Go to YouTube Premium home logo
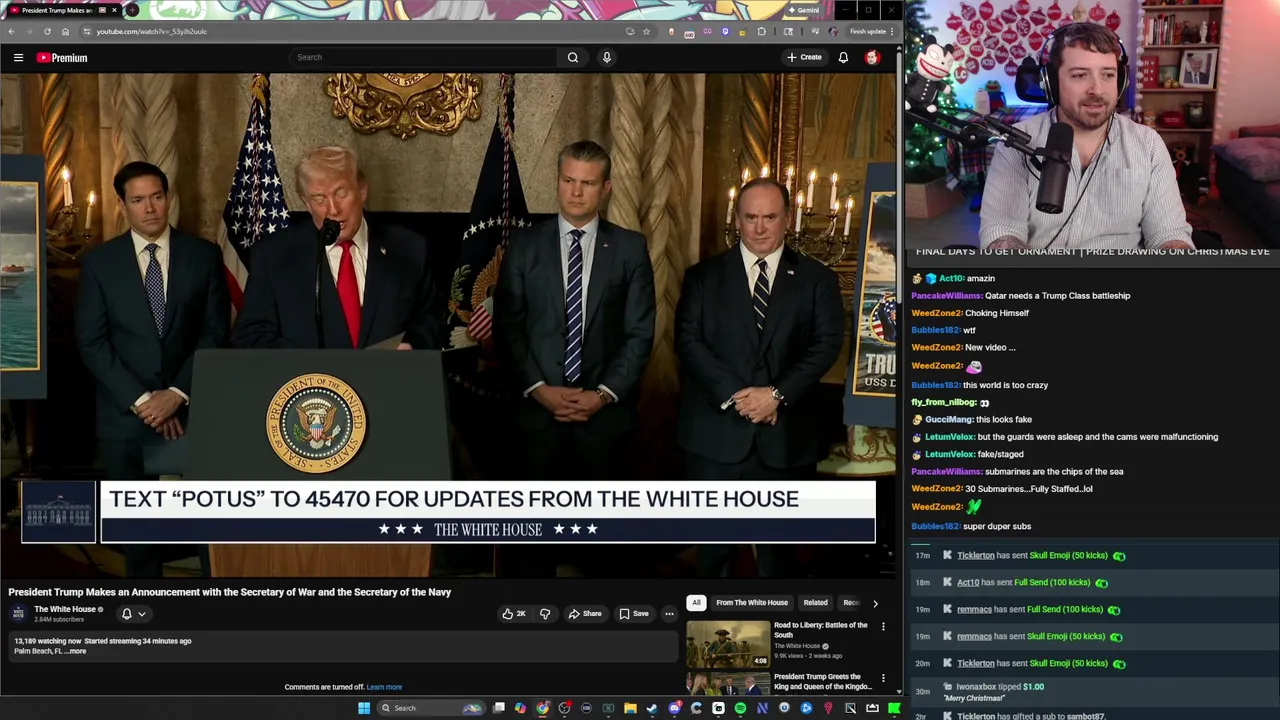 [x=62, y=58]
